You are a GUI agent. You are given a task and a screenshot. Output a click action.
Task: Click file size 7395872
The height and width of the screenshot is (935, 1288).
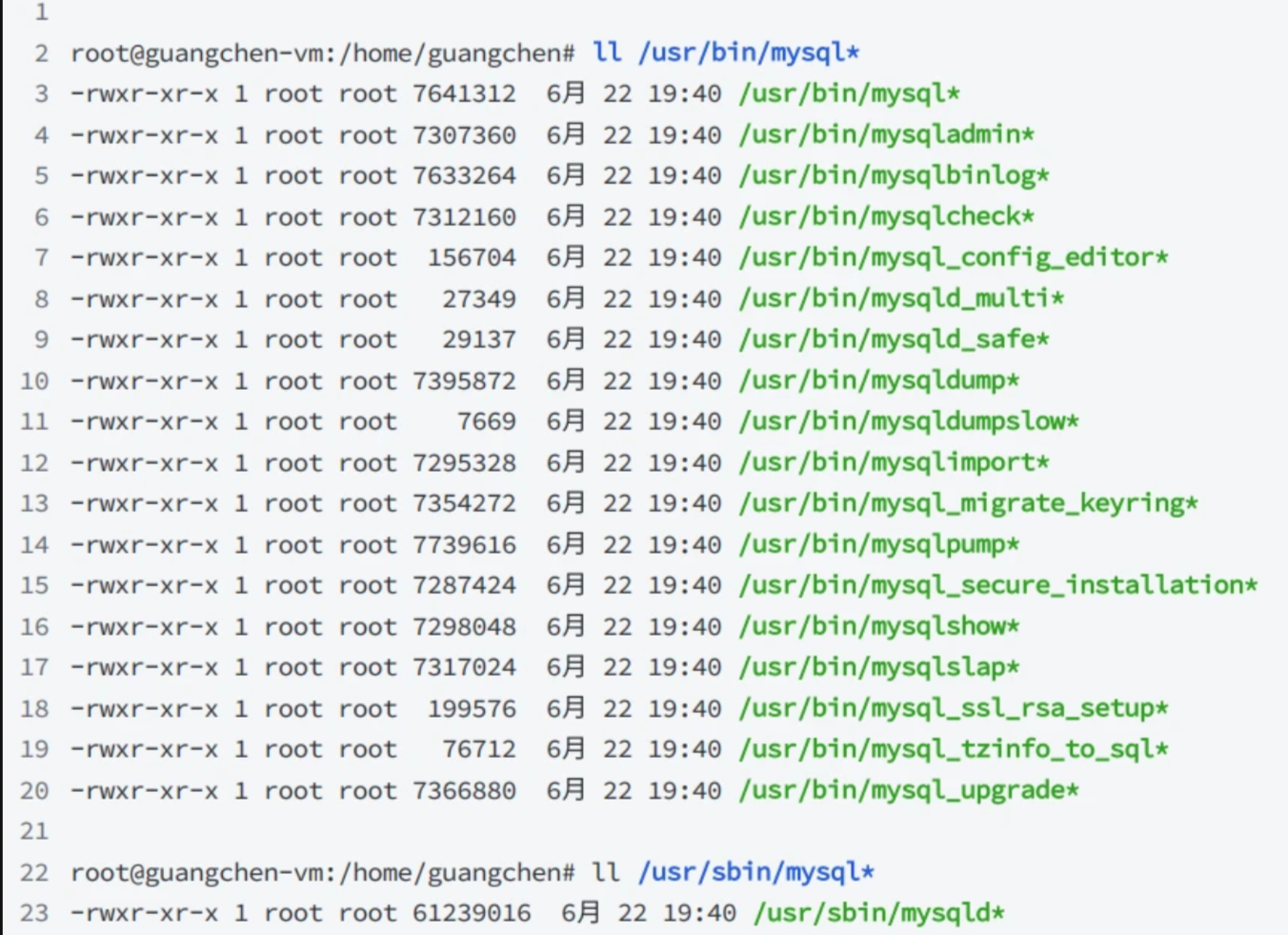(x=464, y=380)
